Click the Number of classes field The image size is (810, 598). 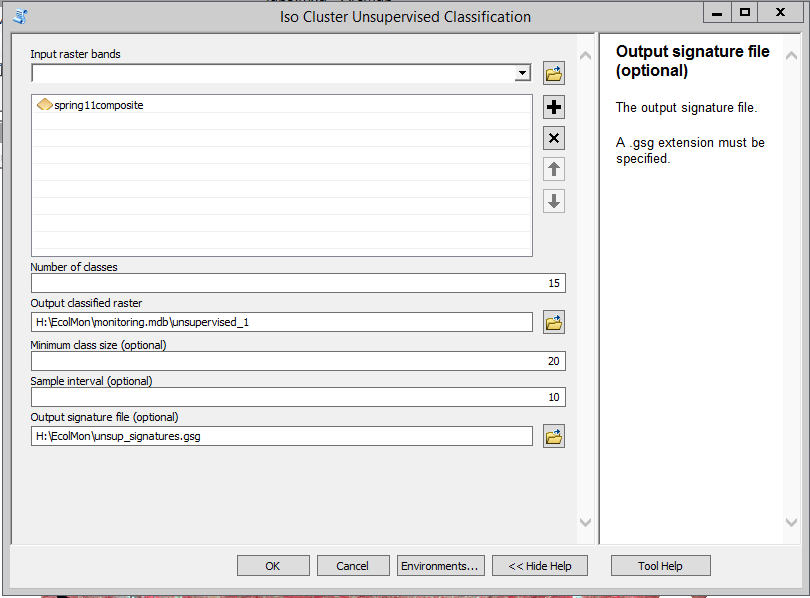point(298,283)
